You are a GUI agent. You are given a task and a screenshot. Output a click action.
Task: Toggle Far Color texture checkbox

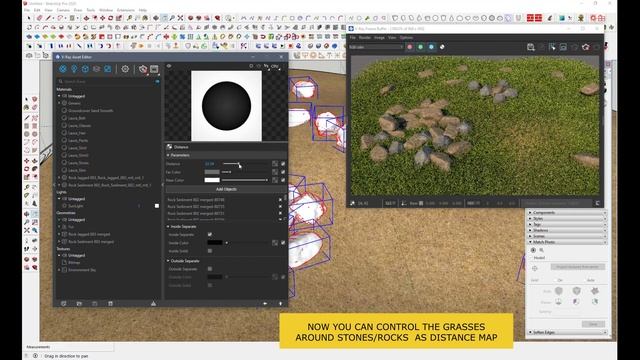[283, 172]
